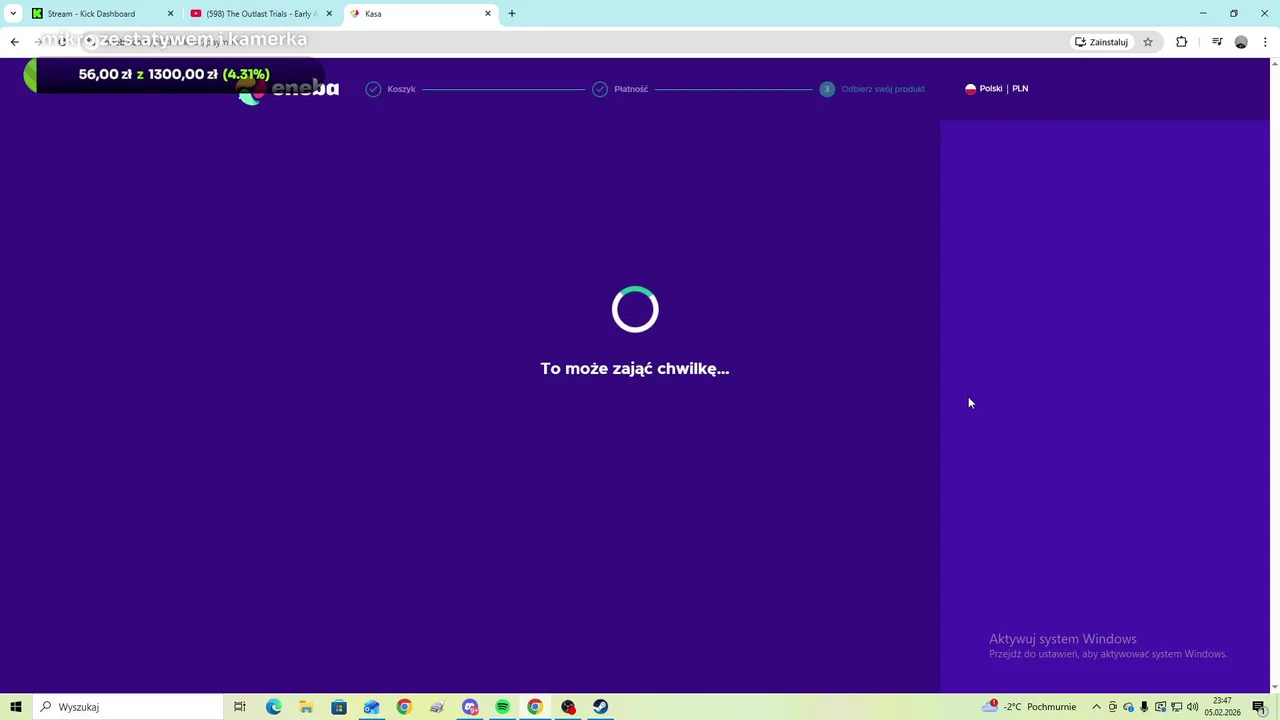This screenshot has width=1280, height=720.
Task: Click the Koszyk step checkmark icon
Action: point(373,89)
